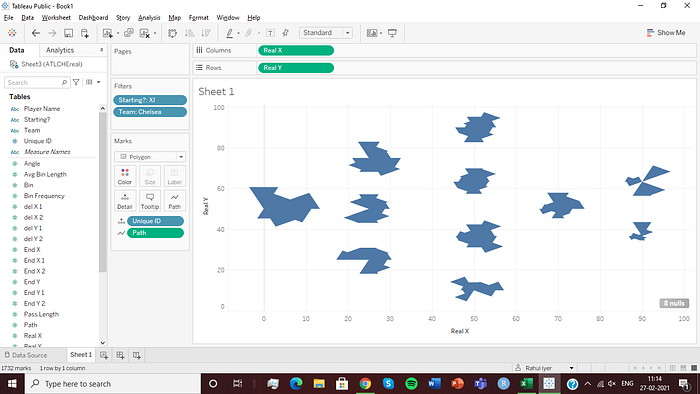700x394 pixels.
Task: Click the Data pane scroll down arrow
Action: pos(103,343)
